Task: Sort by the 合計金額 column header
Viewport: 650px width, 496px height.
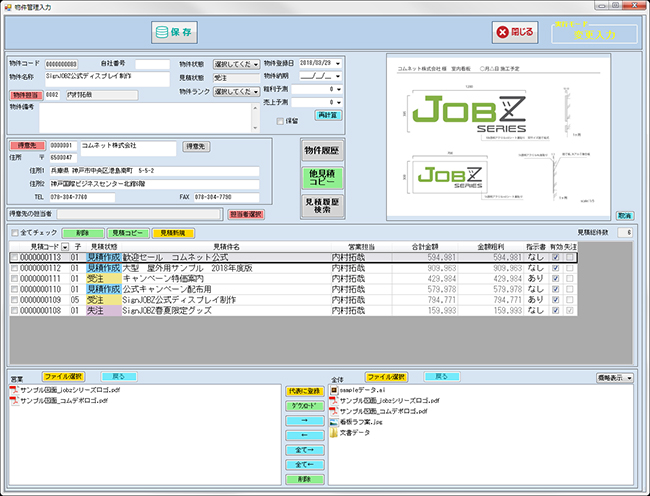Action: click(x=424, y=247)
